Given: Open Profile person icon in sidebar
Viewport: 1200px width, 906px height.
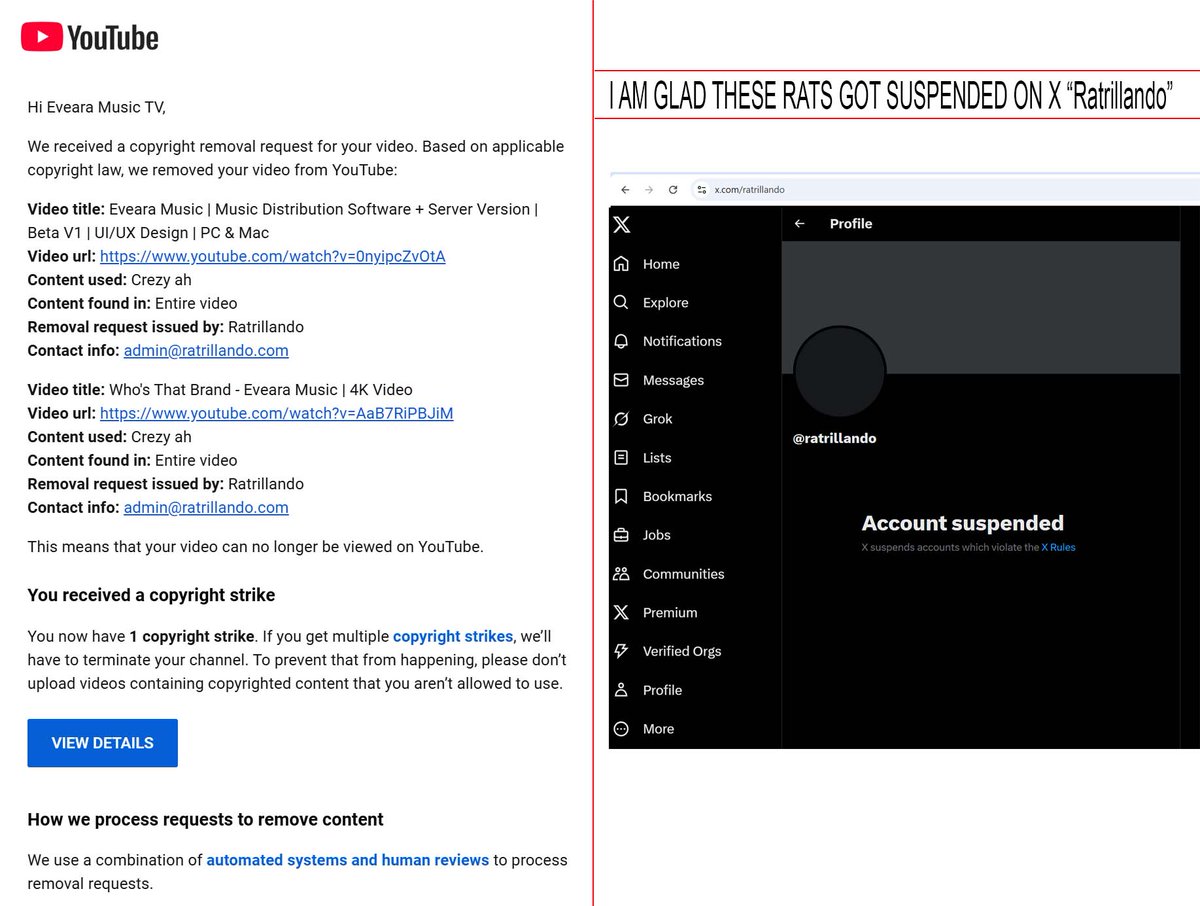Looking at the screenshot, I should point(621,690).
